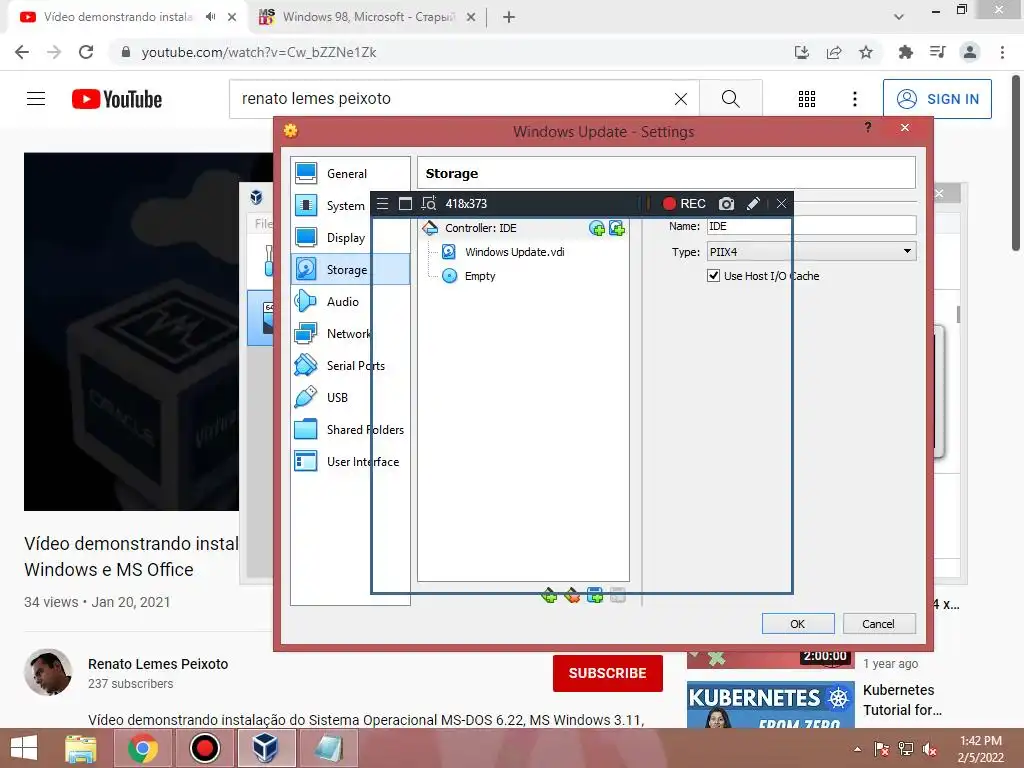This screenshot has width=1024, height=768.
Task: Go to the YouTube home logo
Action: 117,99
